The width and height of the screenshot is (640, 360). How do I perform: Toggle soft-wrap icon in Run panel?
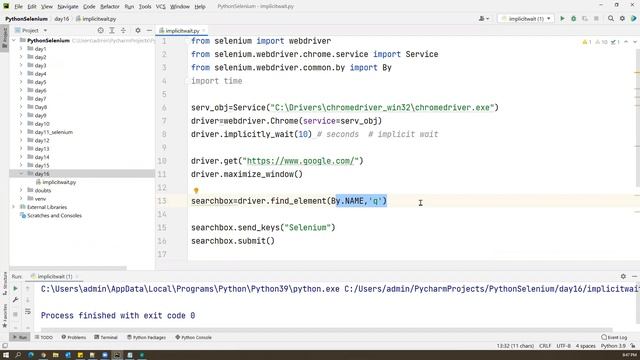(28, 312)
